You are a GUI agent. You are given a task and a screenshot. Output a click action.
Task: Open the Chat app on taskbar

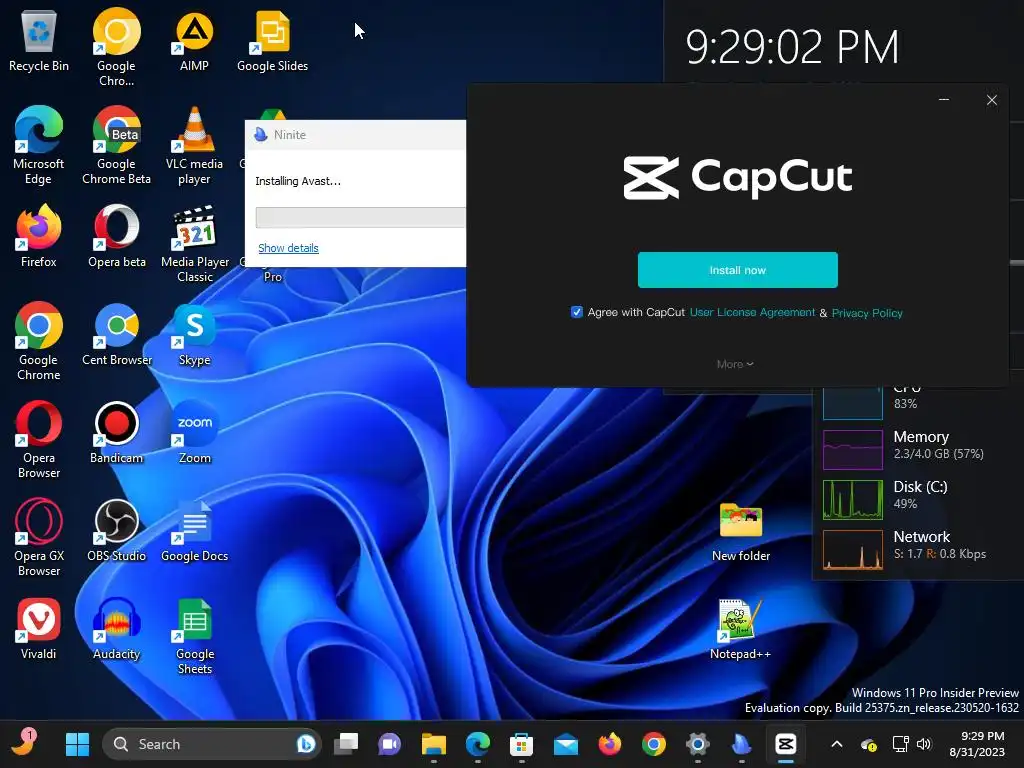pyautogui.click(x=390, y=744)
